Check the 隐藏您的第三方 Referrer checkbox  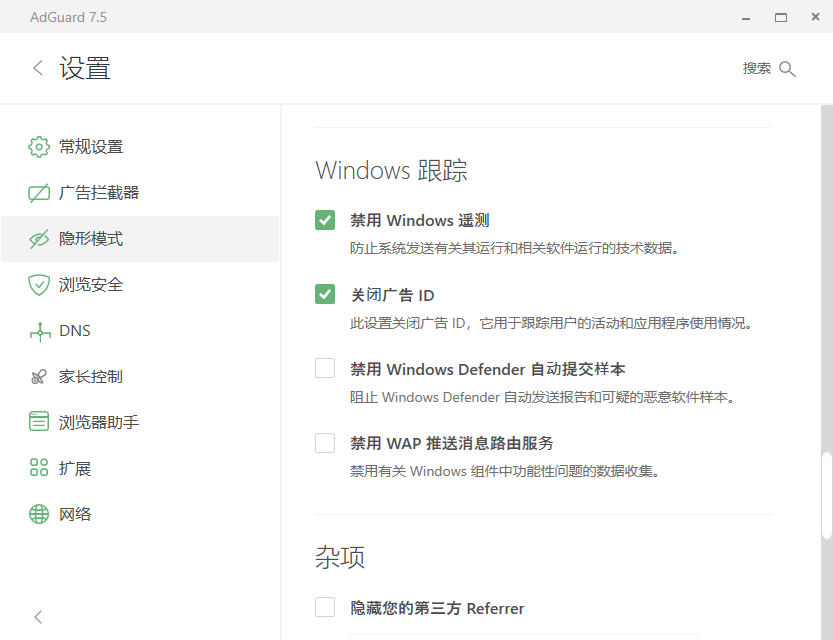[325, 607]
